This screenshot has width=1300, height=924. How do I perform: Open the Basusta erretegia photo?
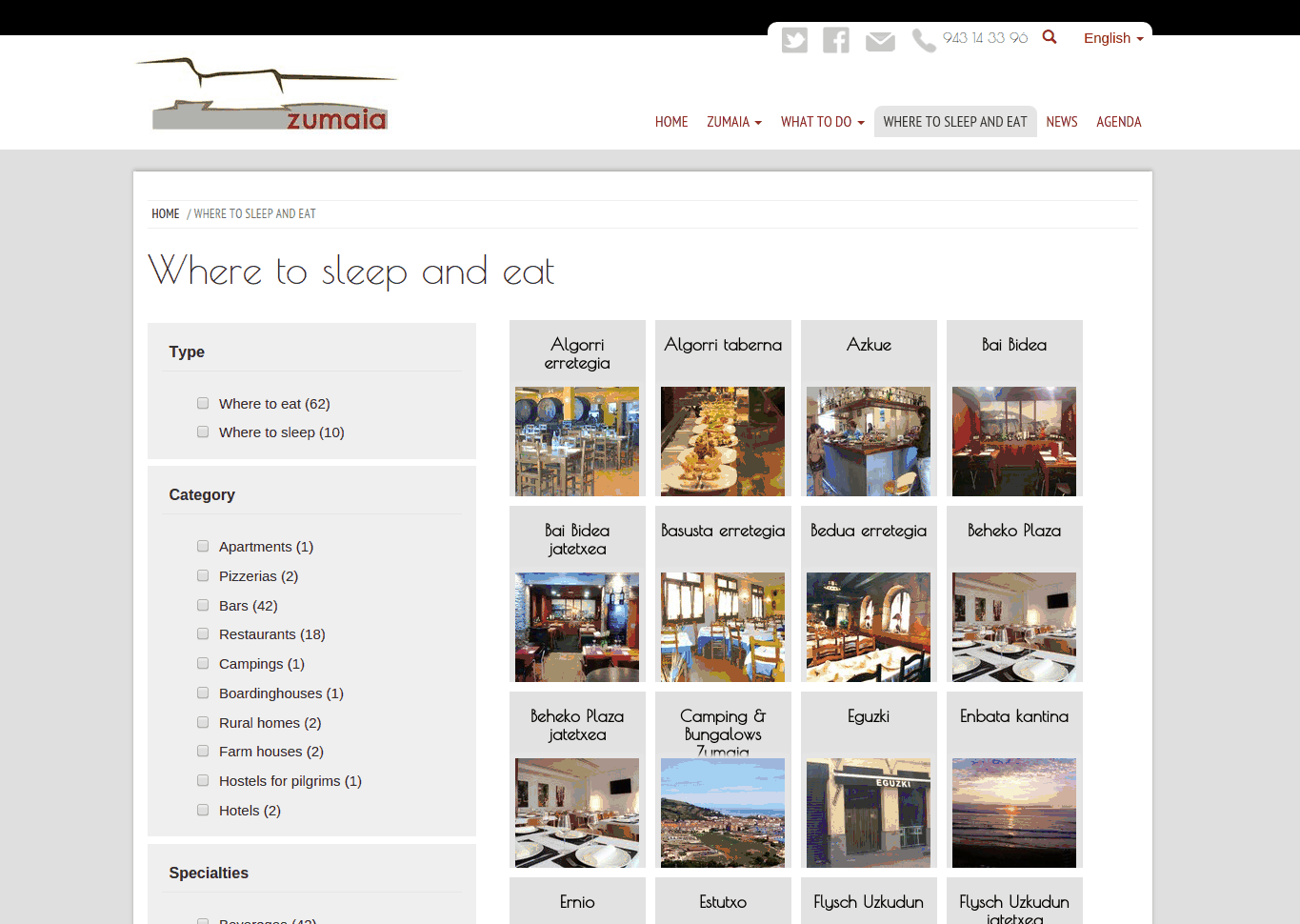[723, 627]
